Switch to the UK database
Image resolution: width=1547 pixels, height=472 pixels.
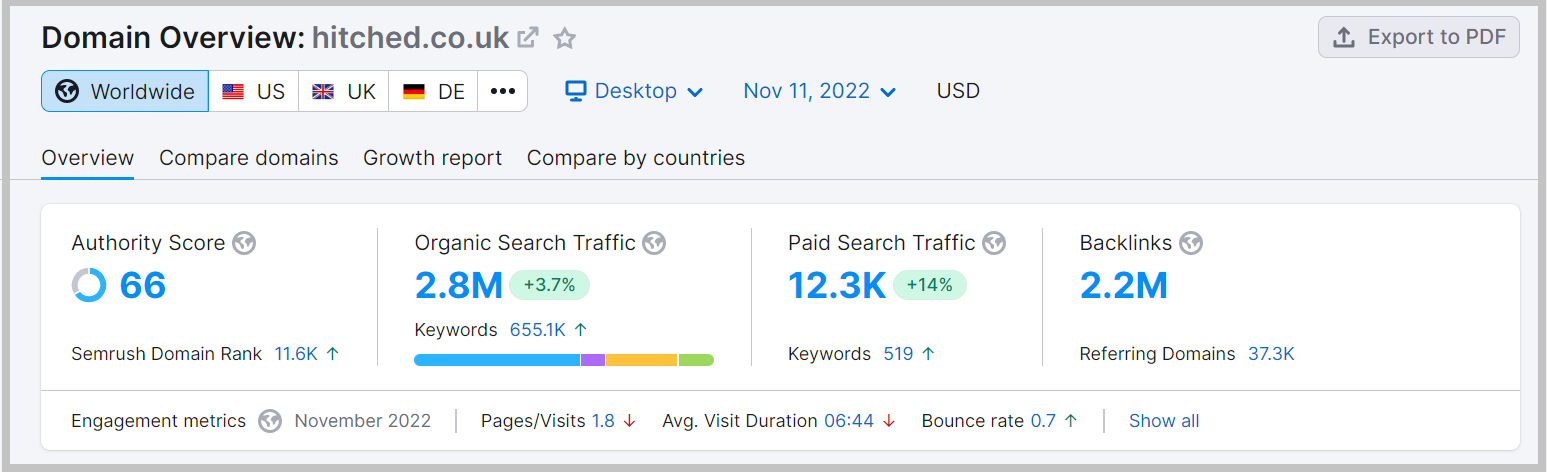[x=344, y=91]
